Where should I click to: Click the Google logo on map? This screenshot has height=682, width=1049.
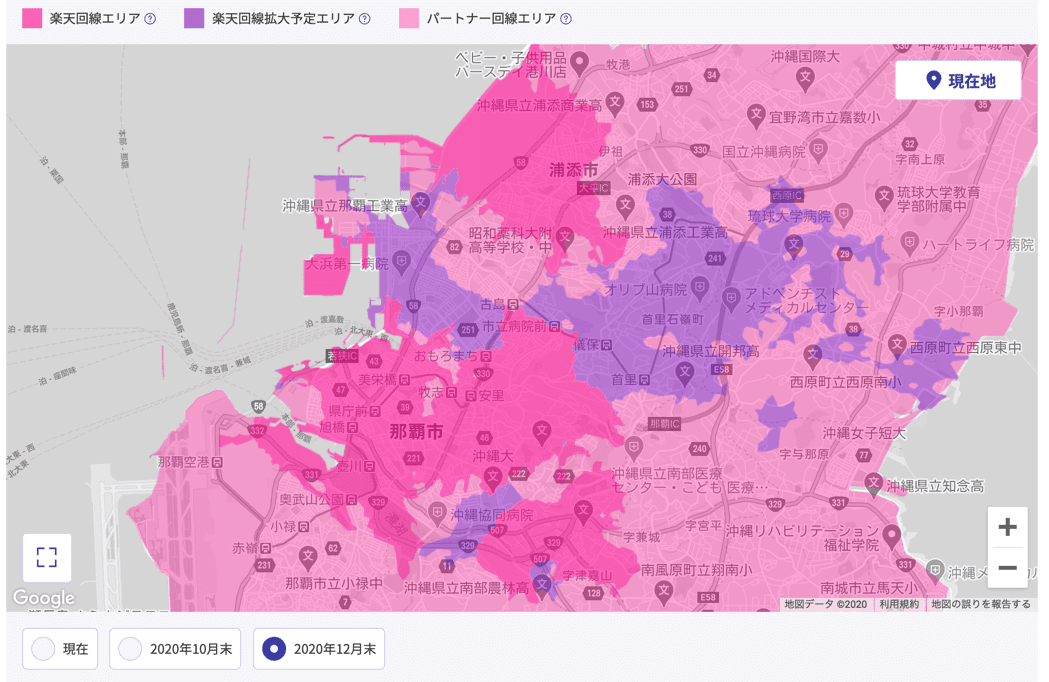(44, 598)
